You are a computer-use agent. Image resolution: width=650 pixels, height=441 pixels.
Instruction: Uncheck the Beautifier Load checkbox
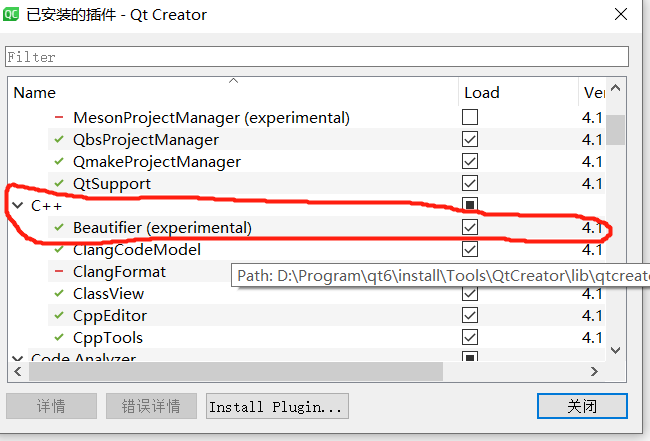point(470,228)
